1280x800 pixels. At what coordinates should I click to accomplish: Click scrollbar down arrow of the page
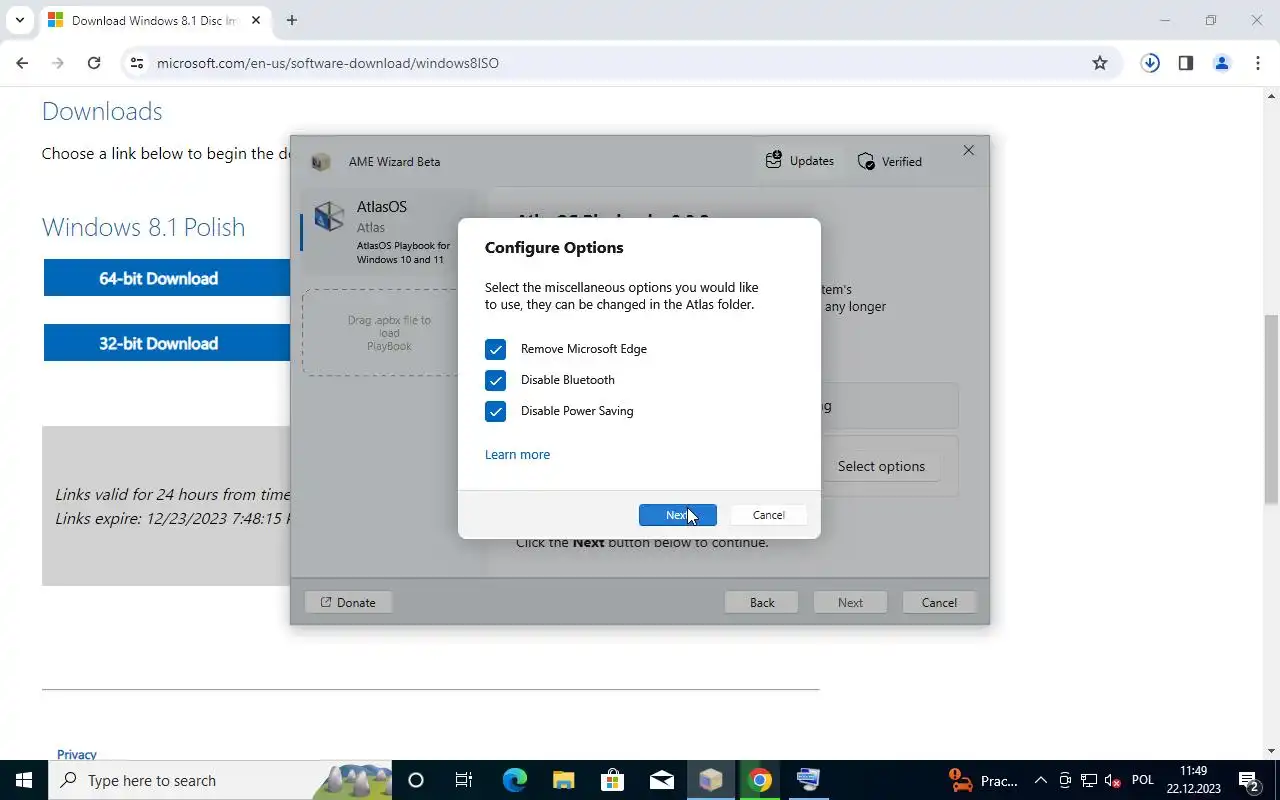(x=1272, y=751)
